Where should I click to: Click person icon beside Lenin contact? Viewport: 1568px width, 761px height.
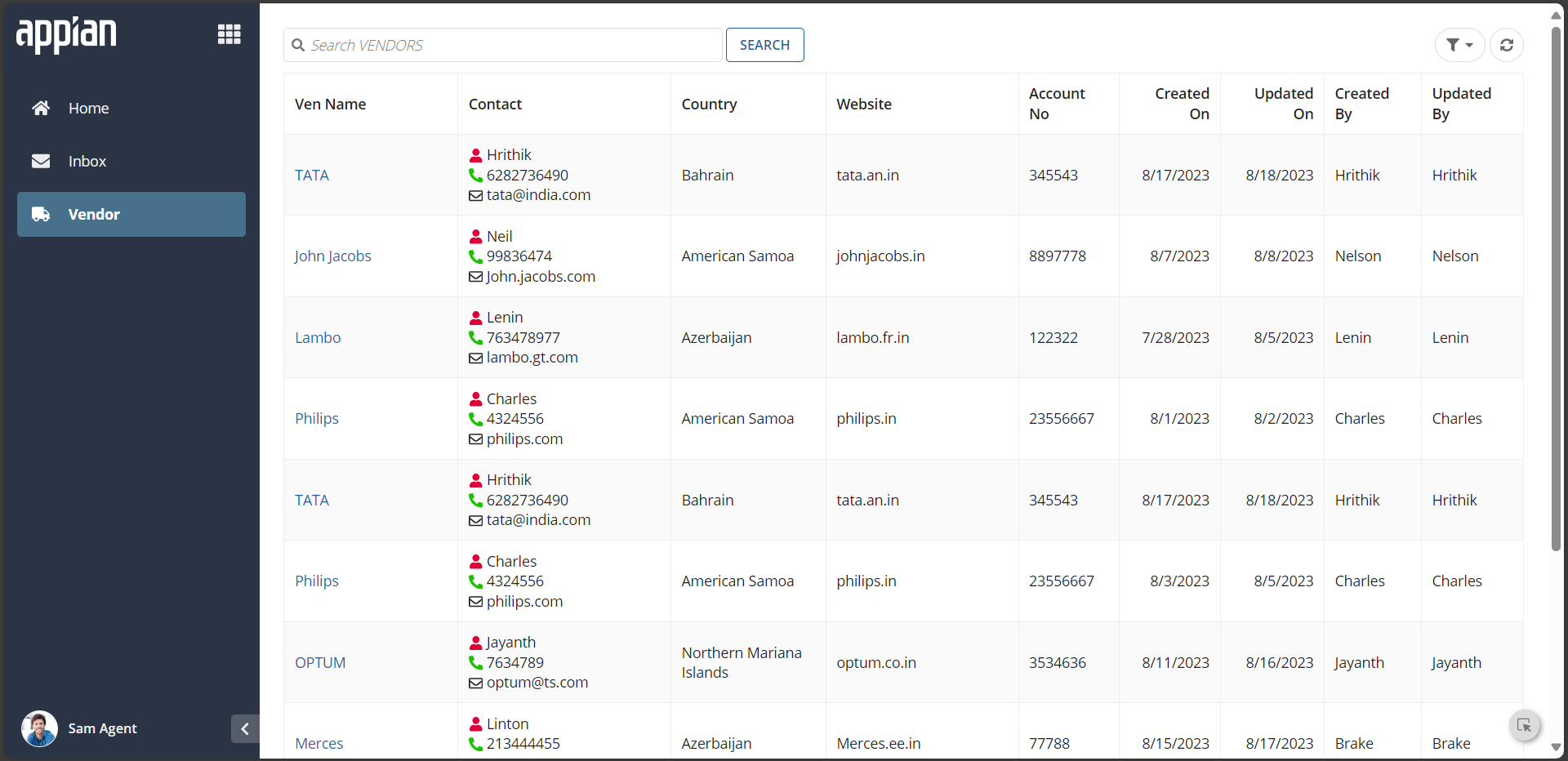[x=476, y=318]
